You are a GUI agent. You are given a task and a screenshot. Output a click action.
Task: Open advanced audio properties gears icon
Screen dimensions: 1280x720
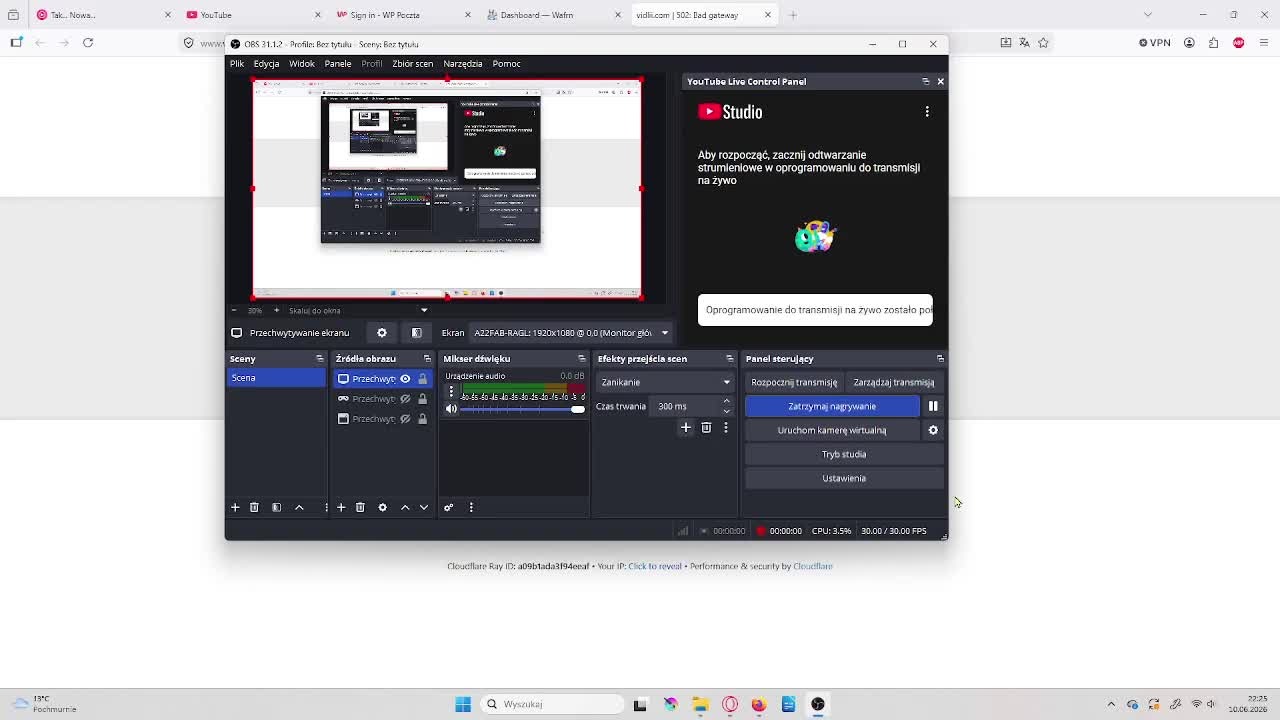pyautogui.click(x=448, y=507)
